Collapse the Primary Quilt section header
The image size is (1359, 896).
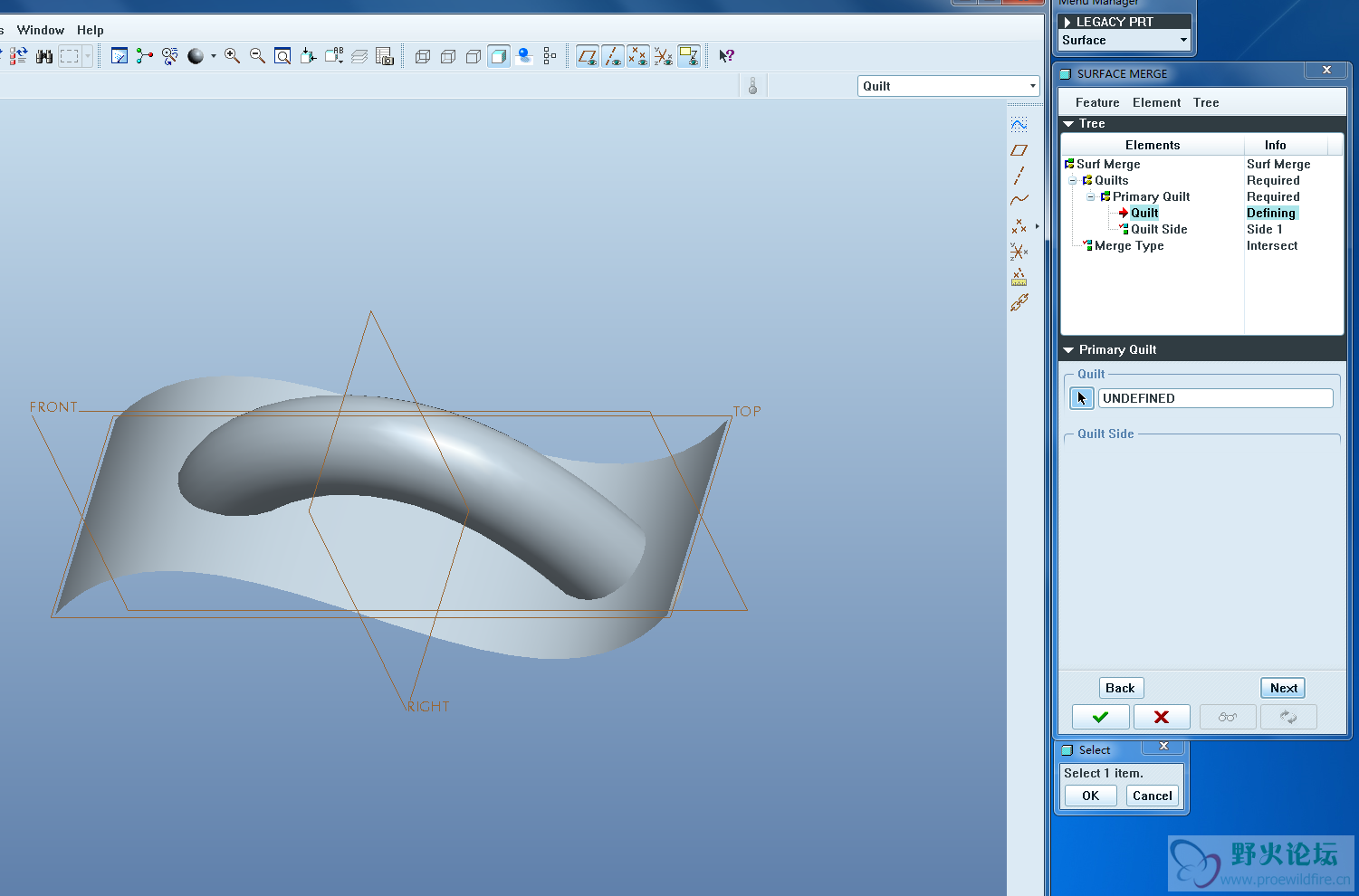coord(1069,350)
